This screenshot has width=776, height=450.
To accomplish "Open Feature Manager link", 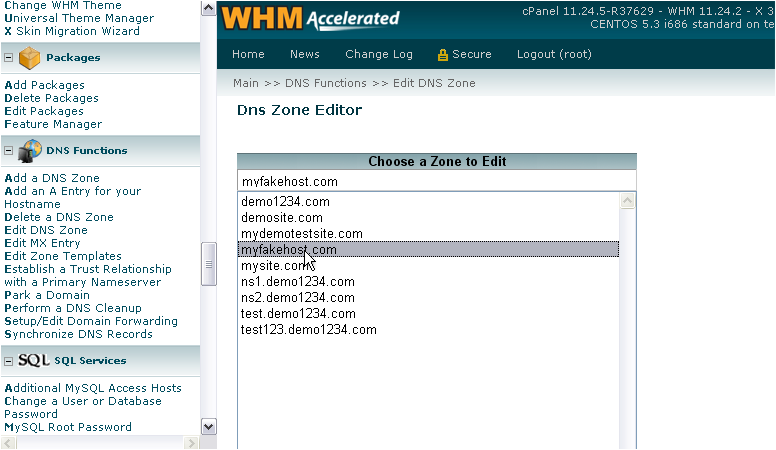I will [53, 124].
